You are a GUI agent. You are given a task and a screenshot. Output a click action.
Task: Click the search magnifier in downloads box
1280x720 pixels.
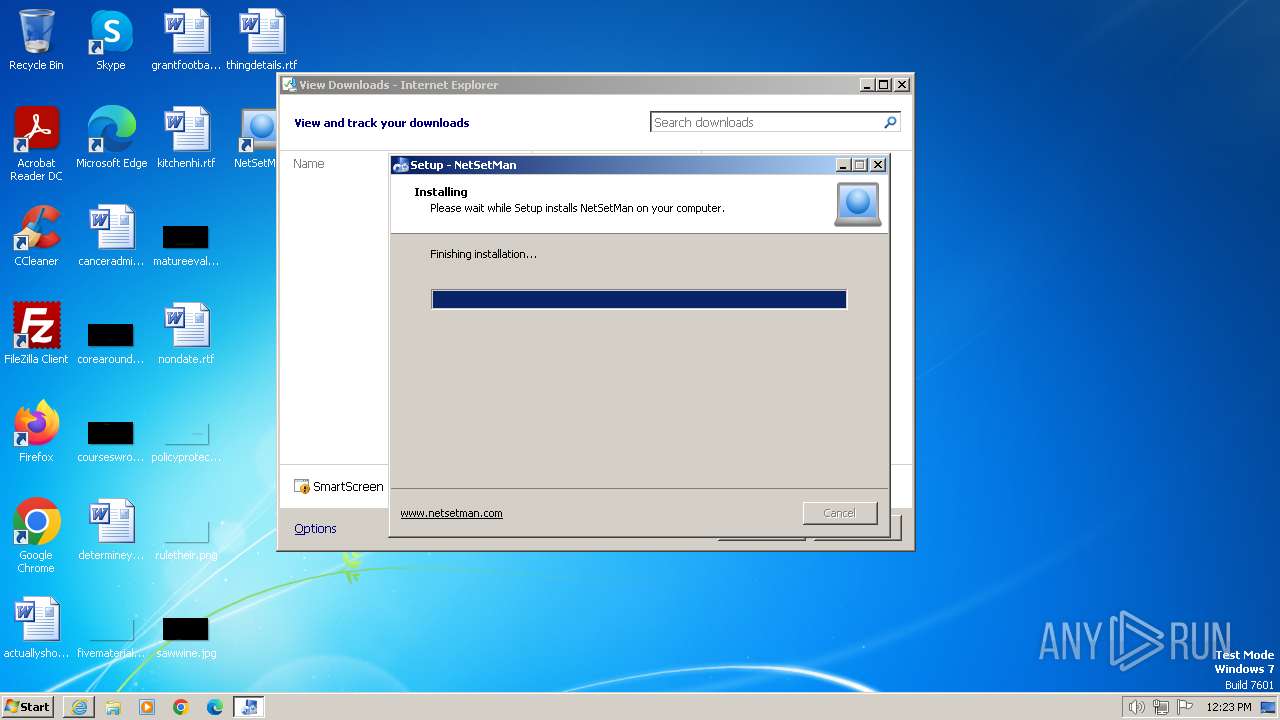point(890,122)
